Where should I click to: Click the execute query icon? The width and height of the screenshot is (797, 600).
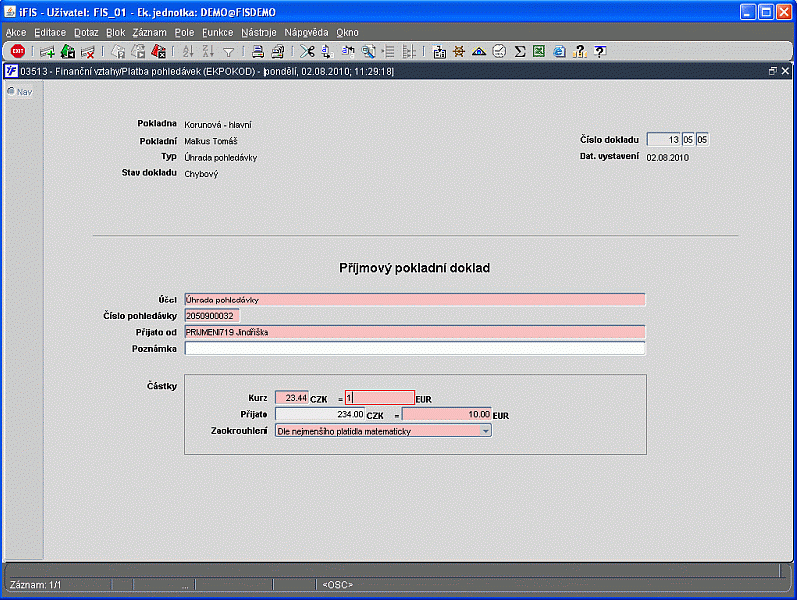(138, 51)
